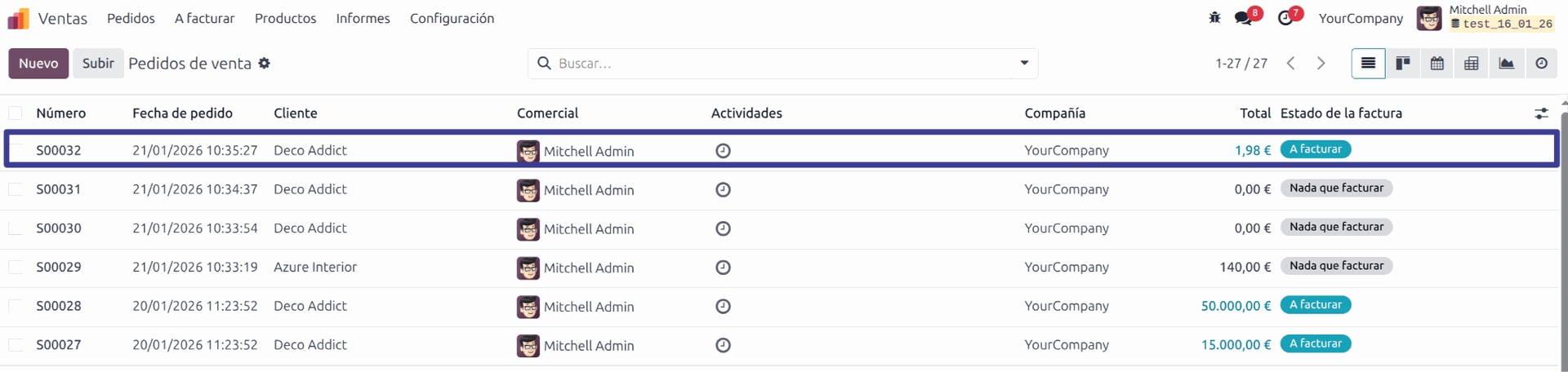
Task: Open the debug bug icon menu
Action: click(x=1214, y=18)
